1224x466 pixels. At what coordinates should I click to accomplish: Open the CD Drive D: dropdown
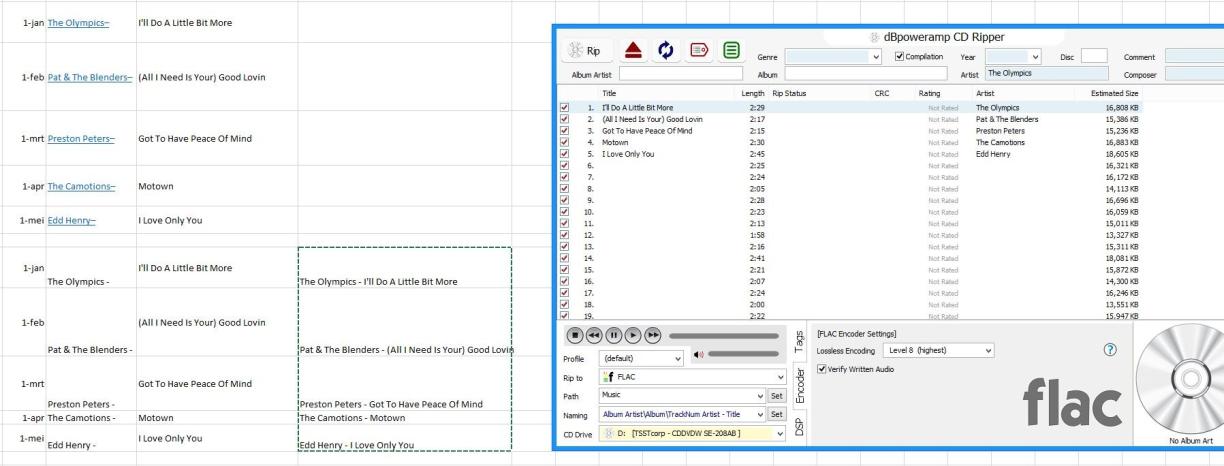point(782,433)
